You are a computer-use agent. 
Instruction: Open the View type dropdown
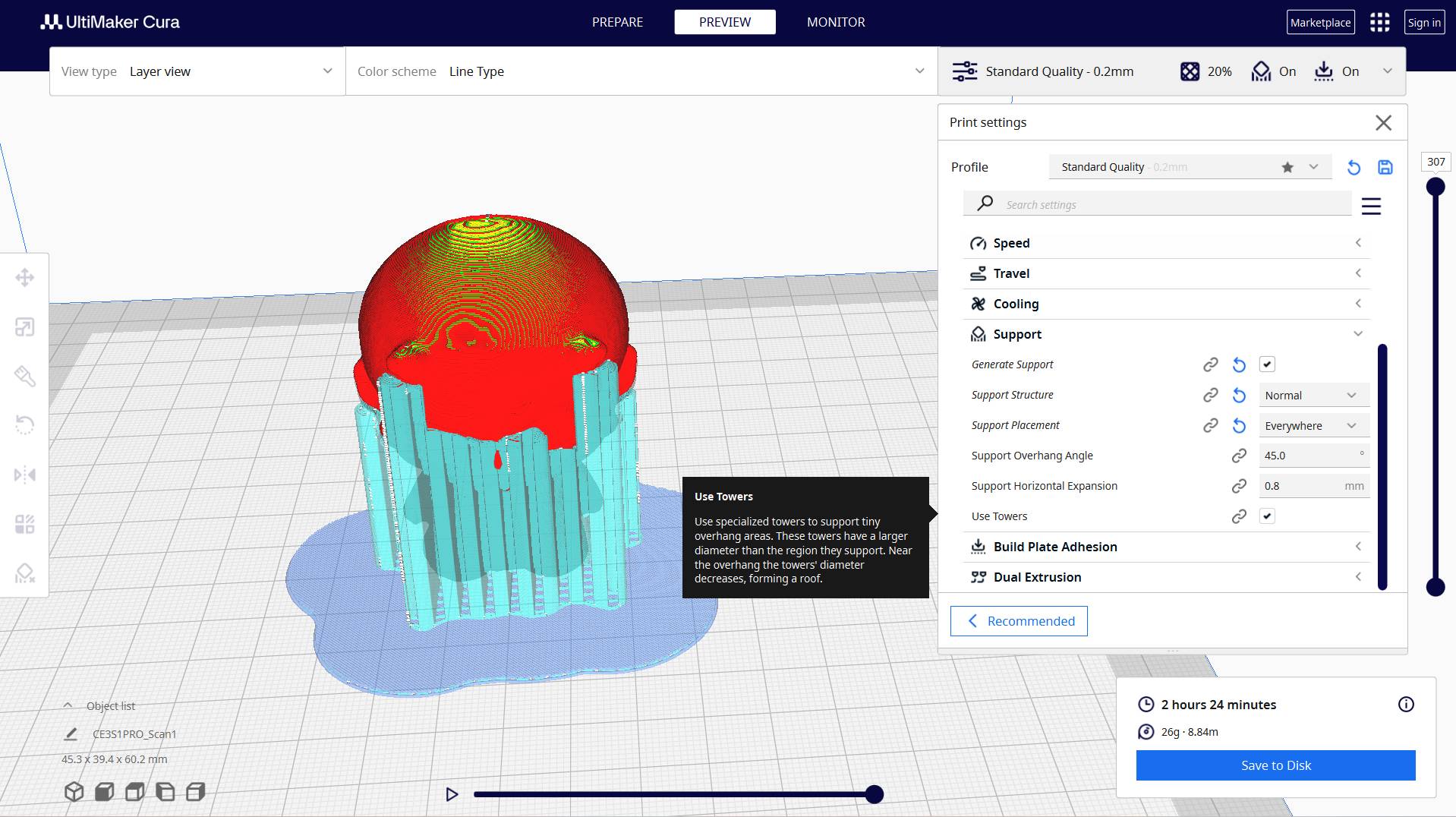pyautogui.click(x=197, y=71)
